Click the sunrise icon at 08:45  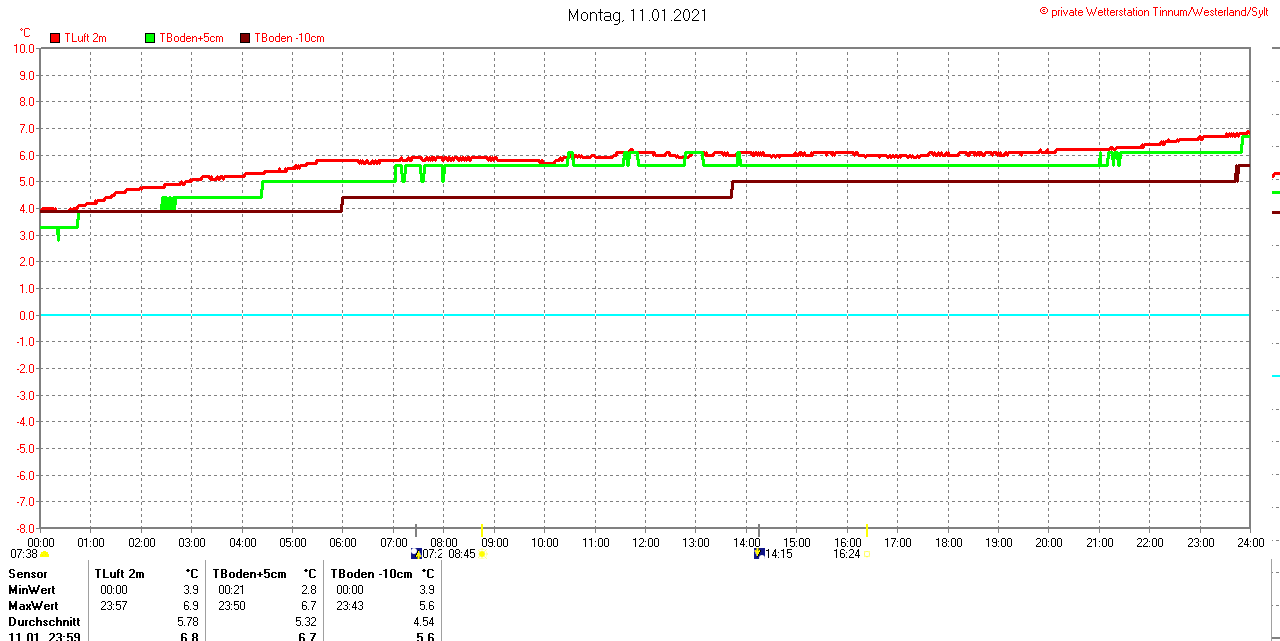tap(482, 554)
